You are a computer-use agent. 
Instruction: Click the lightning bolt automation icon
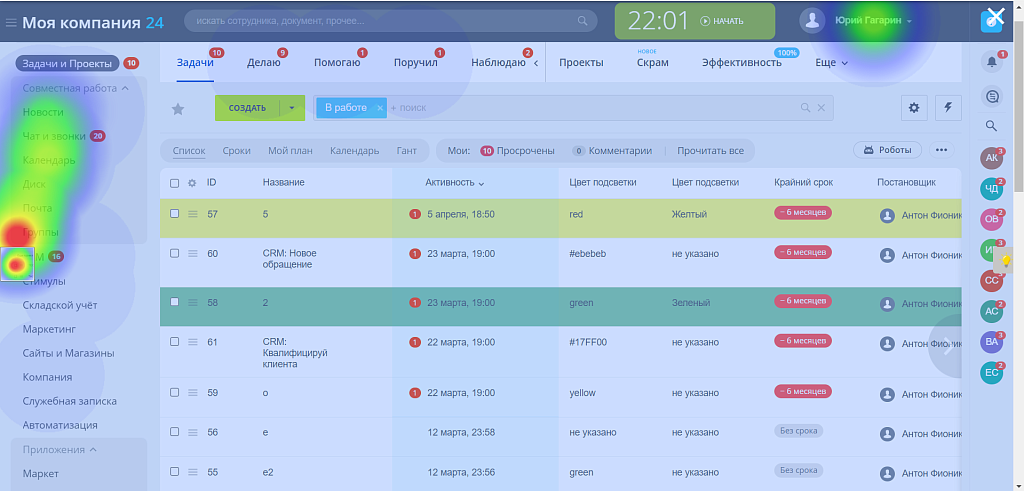click(946, 108)
